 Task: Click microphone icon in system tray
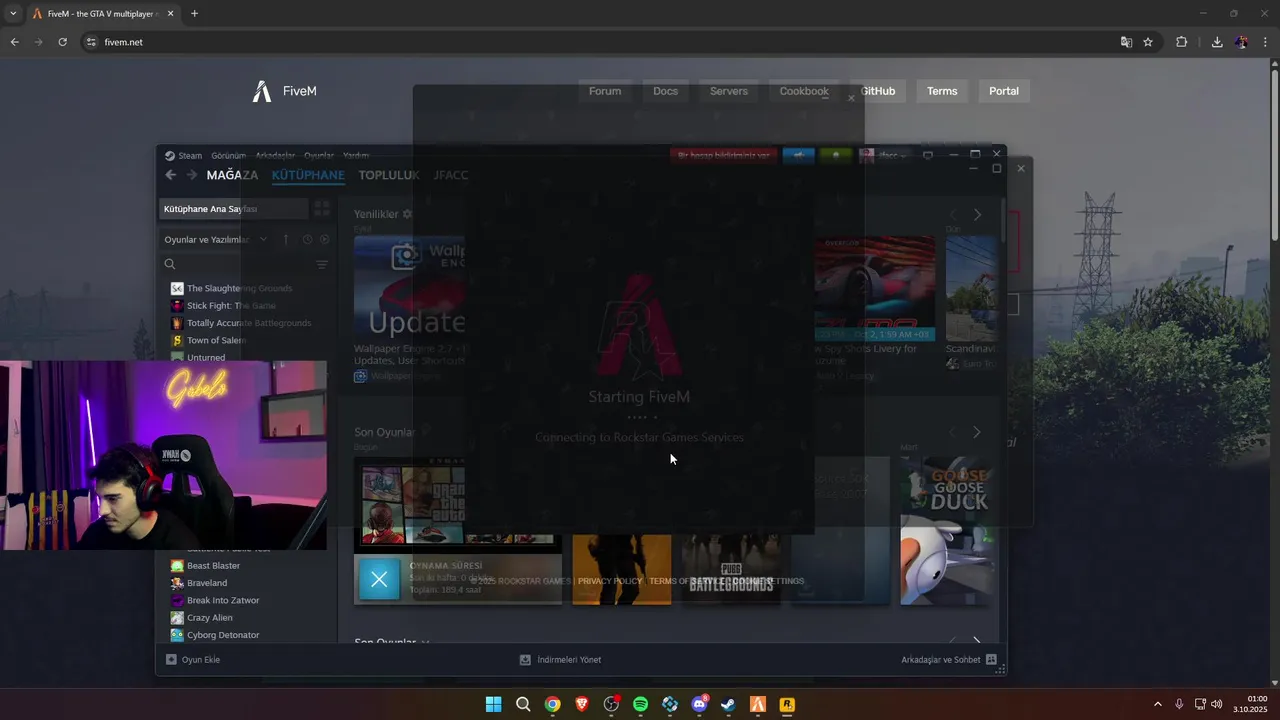[x=1179, y=704]
